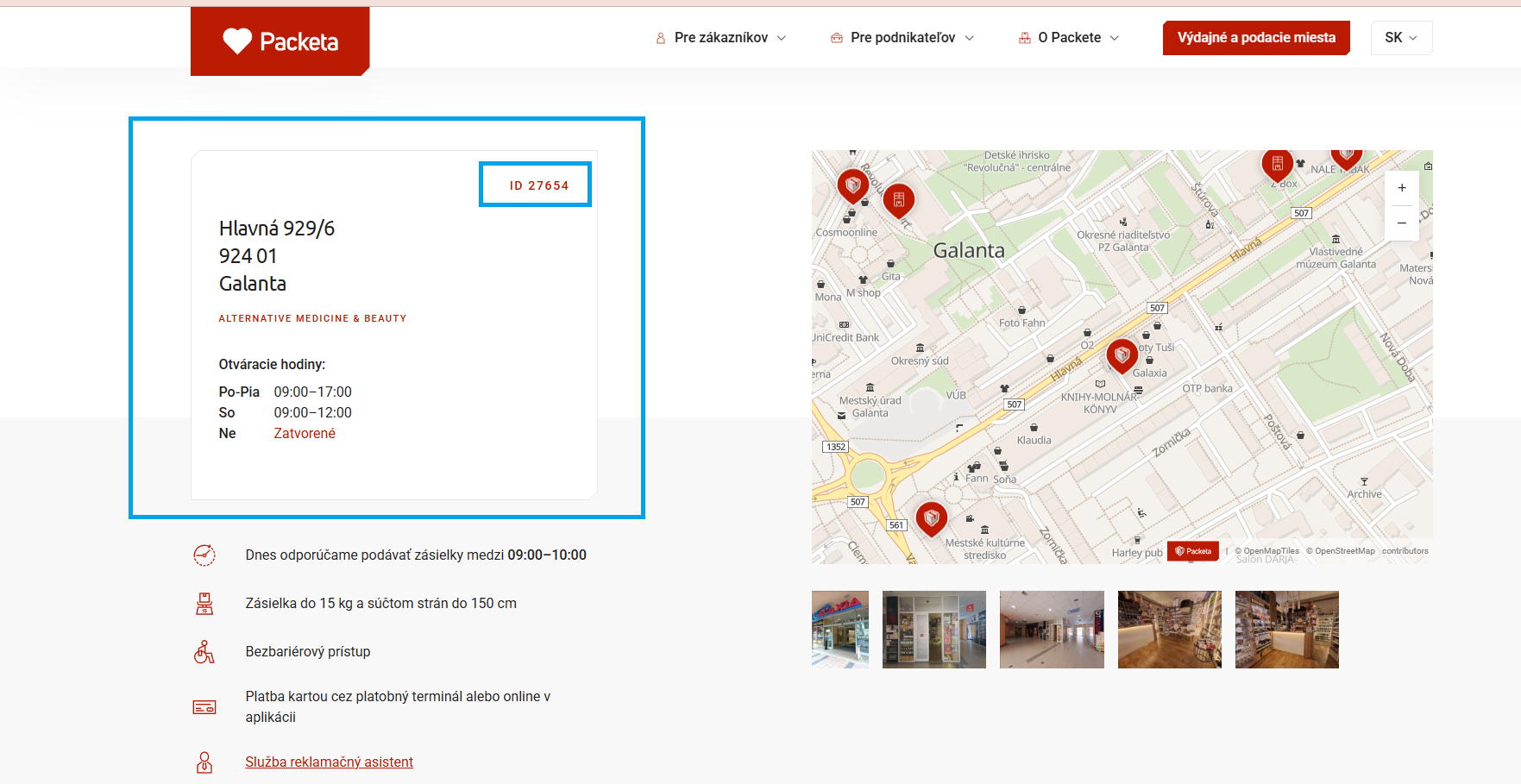The height and width of the screenshot is (784, 1521).
Task: Click the city name Galanta in address
Action: [253, 284]
